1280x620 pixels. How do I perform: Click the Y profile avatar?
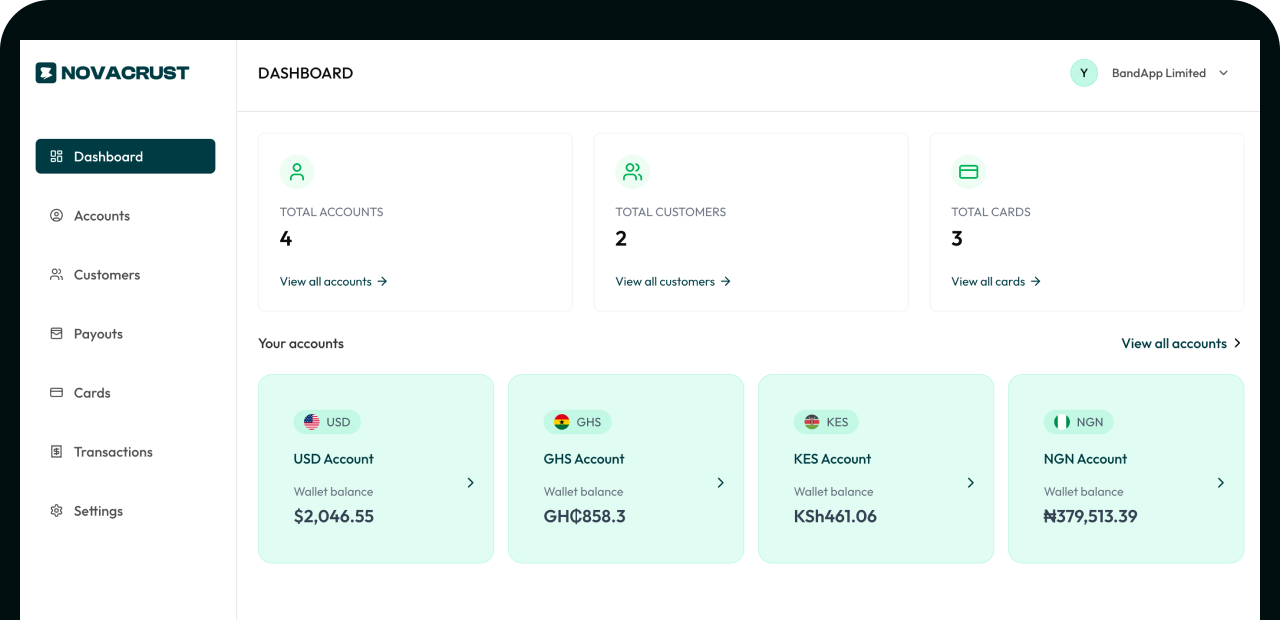[x=1084, y=73]
